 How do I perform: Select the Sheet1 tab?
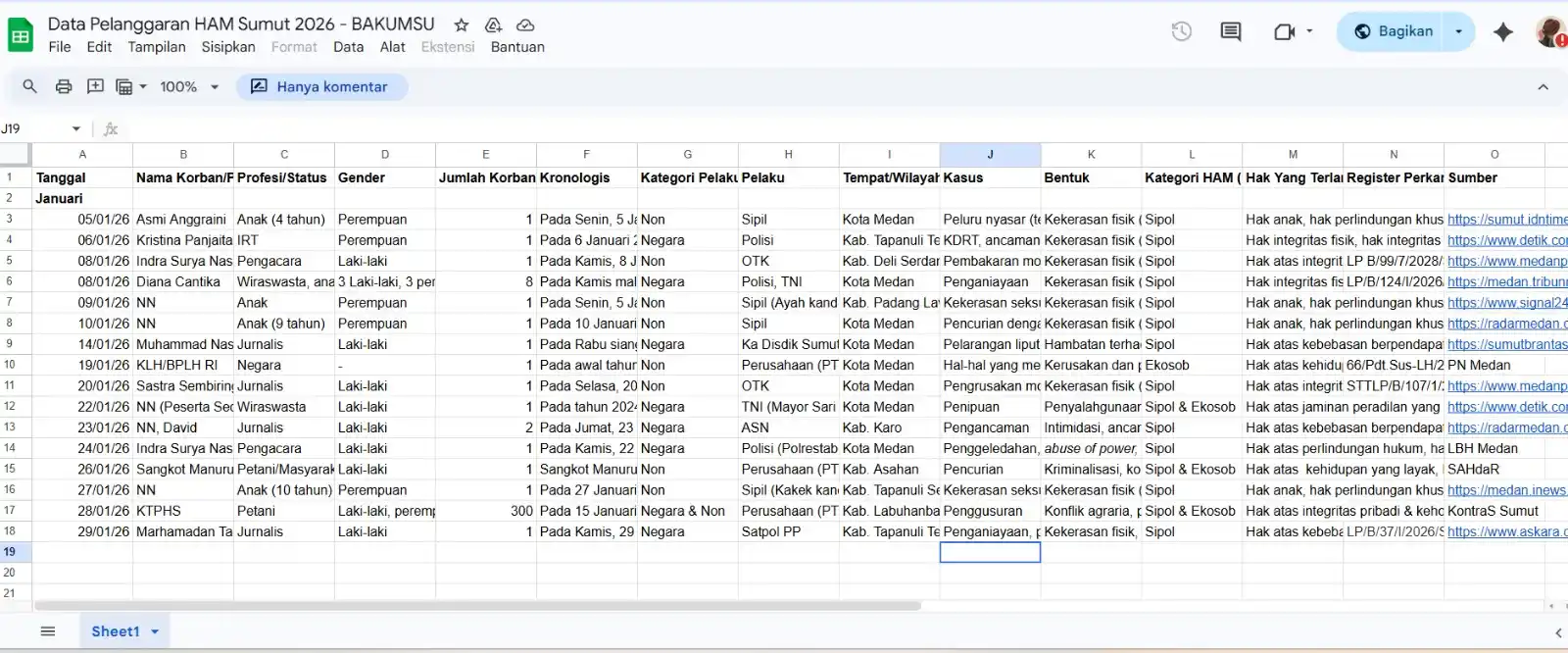point(116,631)
